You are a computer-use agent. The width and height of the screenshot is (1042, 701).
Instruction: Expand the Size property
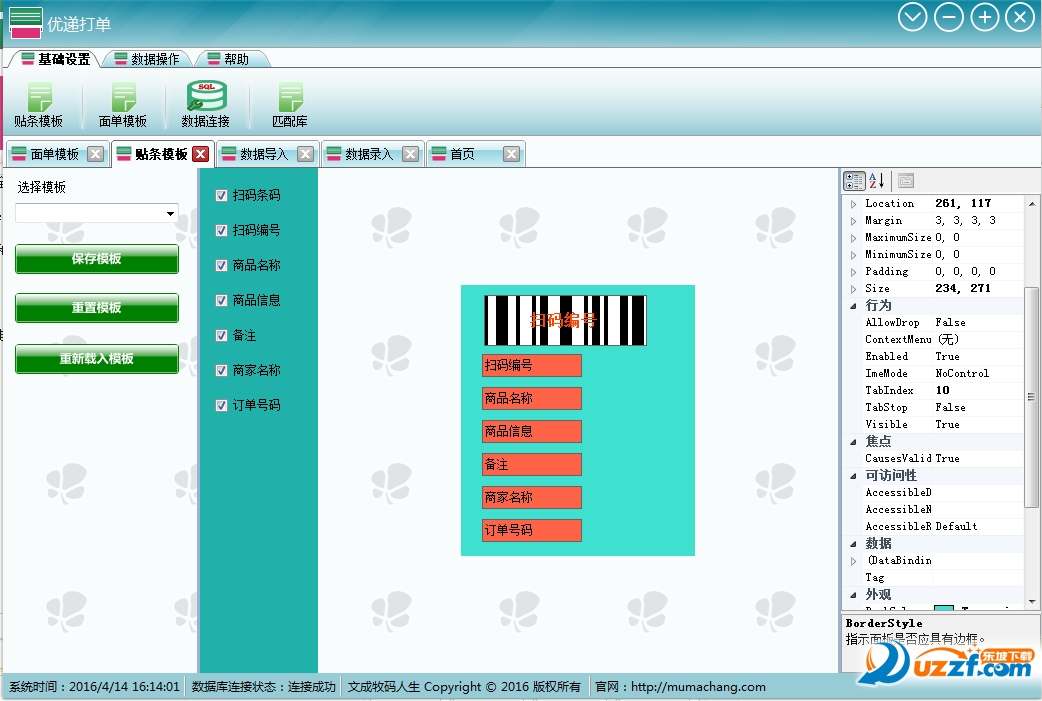point(854,289)
